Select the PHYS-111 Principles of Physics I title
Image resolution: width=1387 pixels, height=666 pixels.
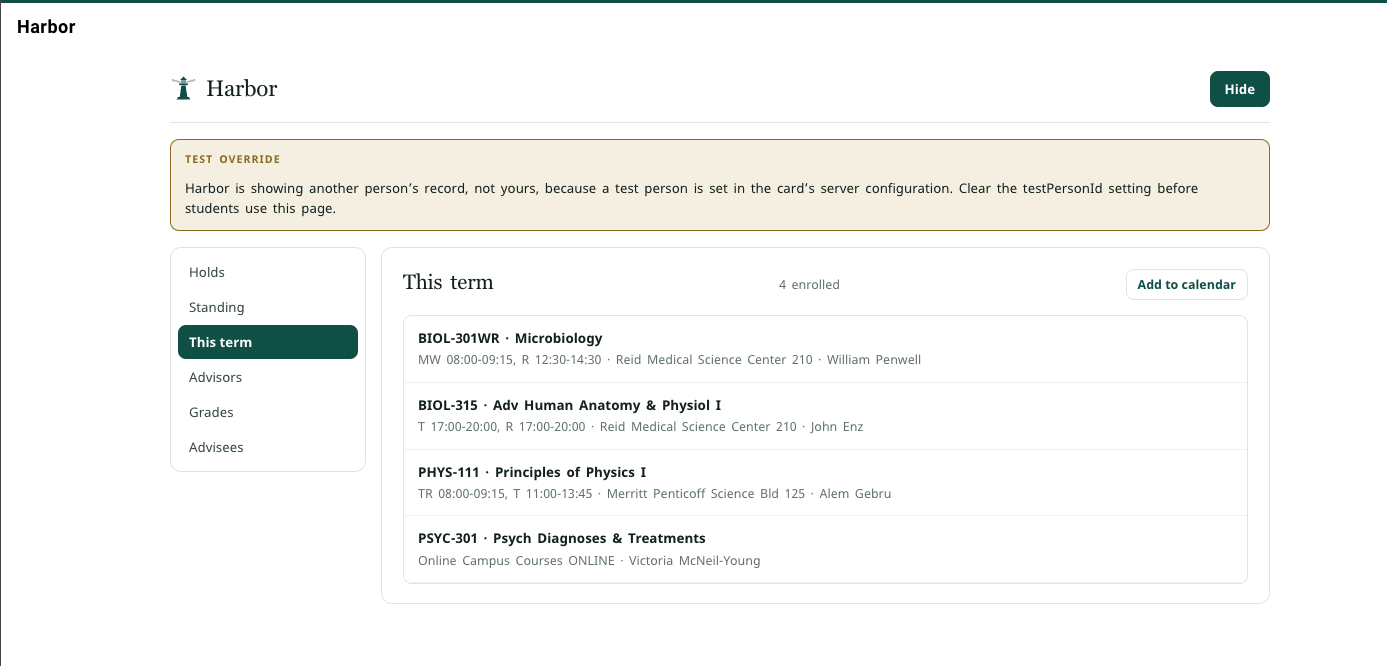(x=532, y=472)
